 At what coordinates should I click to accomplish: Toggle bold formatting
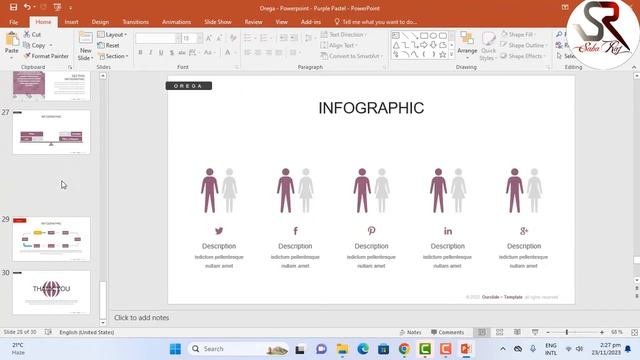coord(140,53)
